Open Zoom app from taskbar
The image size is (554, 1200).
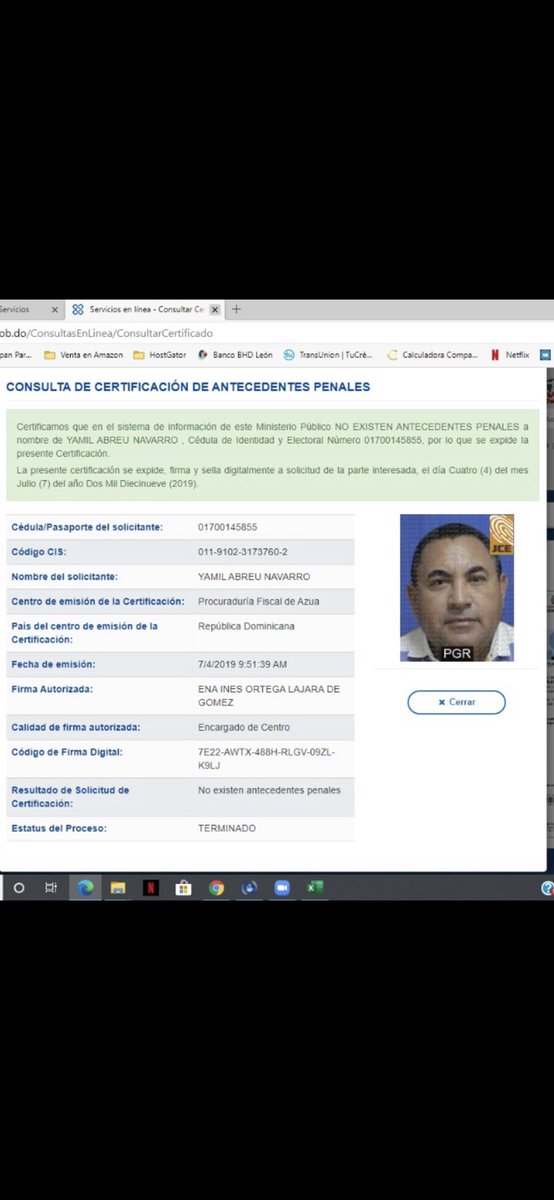[x=282, y=887]
